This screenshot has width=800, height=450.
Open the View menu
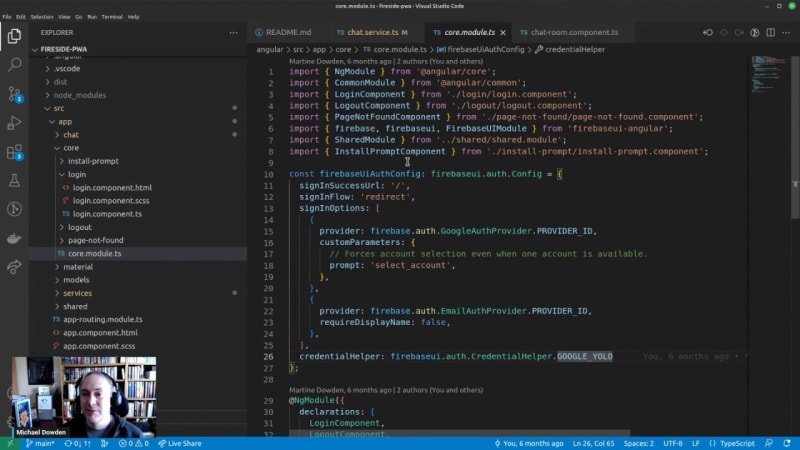click(64, 17)
